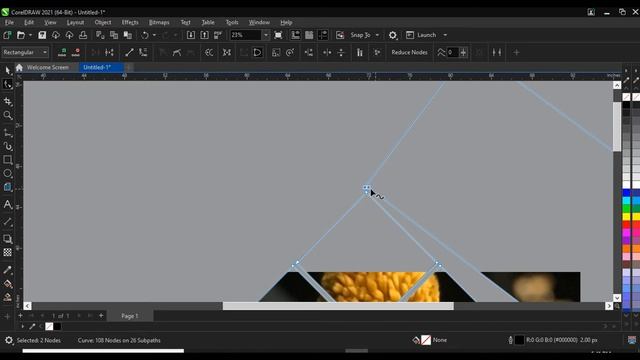640x360 pixels.
Task: Select the Freehand curve tool
Action: click(7, 132)
